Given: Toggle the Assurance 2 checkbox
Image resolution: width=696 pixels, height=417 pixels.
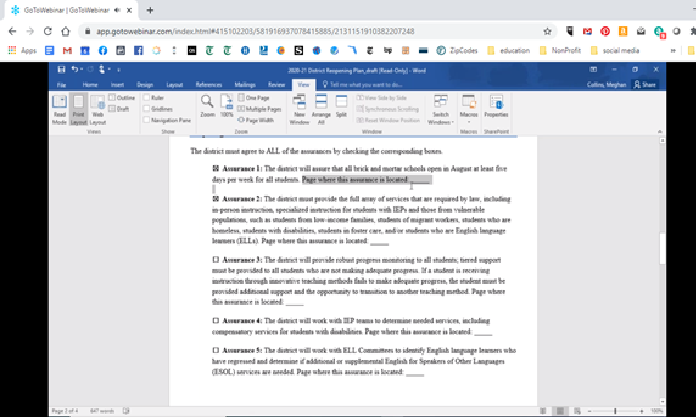Looking at the screenshot, I should (x=216, y=199).
